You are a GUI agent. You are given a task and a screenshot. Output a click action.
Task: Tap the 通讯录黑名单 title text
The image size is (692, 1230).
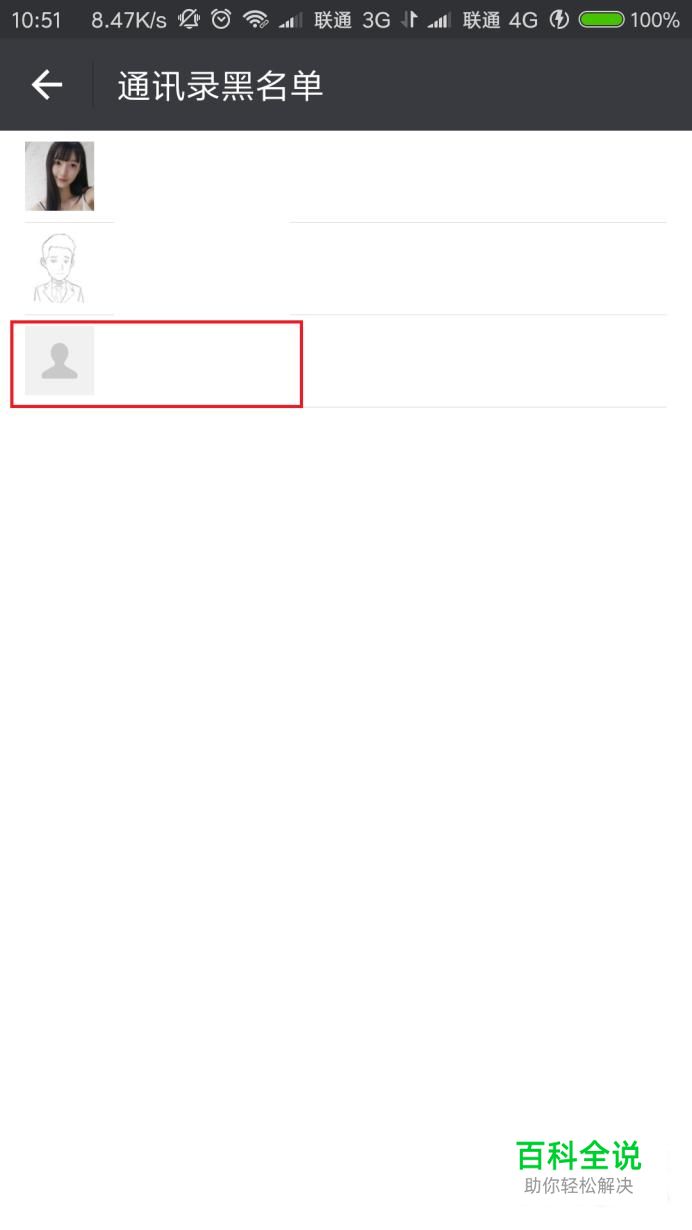click(220, 86)
